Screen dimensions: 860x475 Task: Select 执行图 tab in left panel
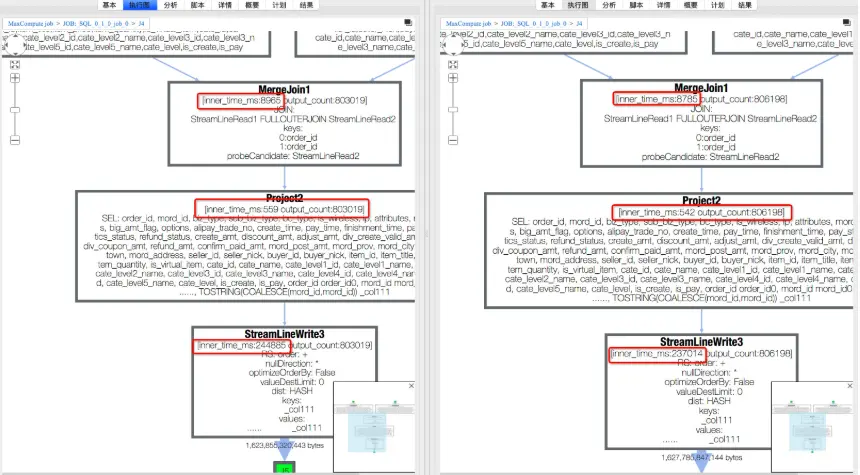140,5
